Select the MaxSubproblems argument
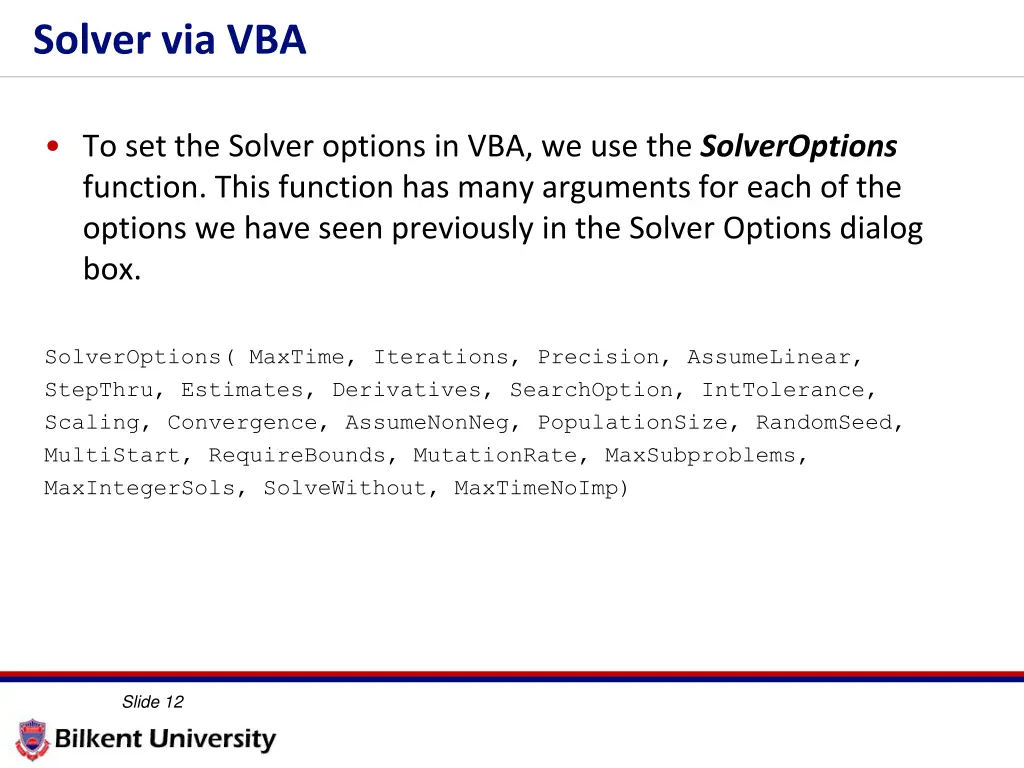Viewport: 1024px width, 768px height. point(700,456)
